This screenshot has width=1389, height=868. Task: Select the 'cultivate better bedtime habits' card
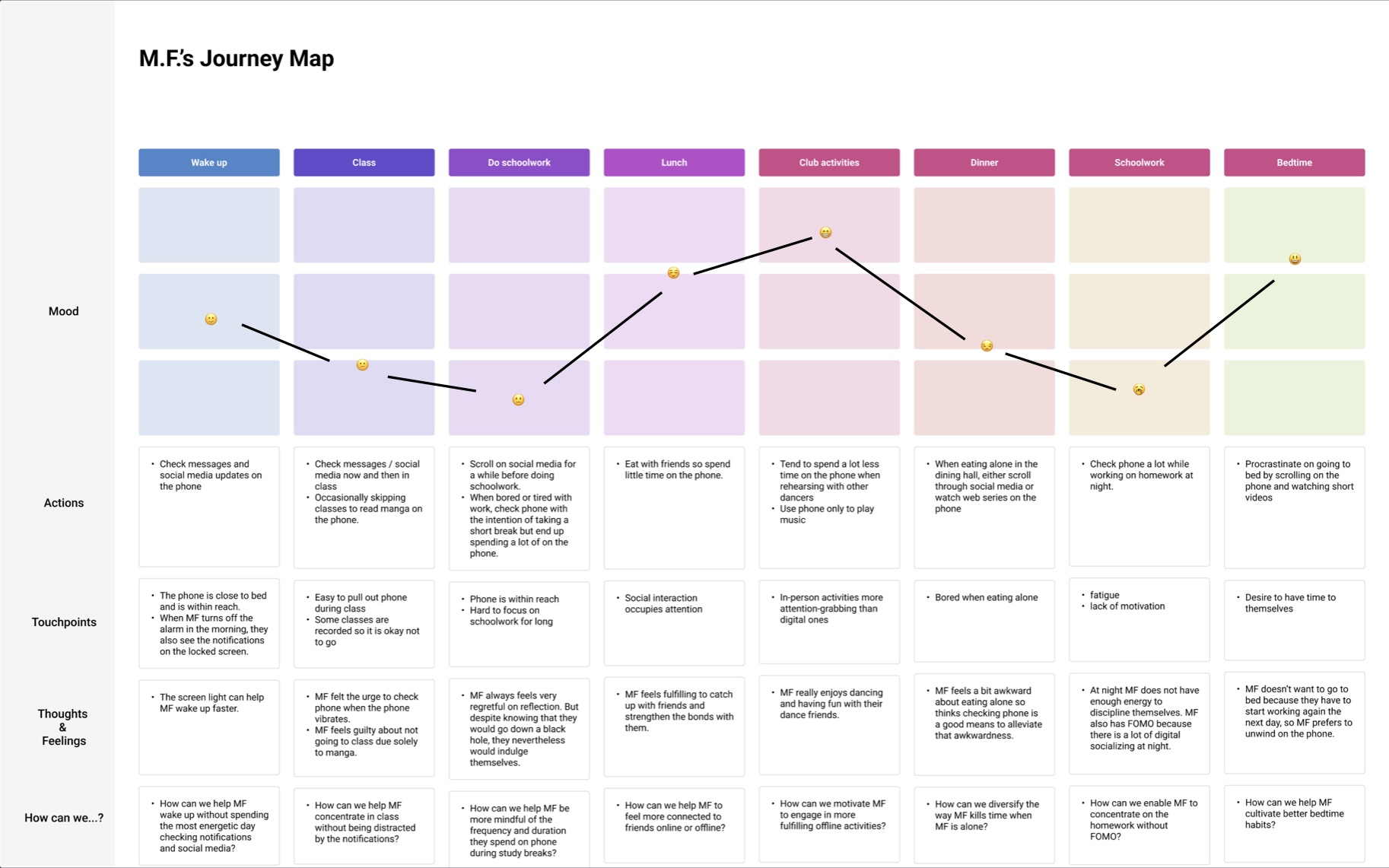tap(1294, 825)
